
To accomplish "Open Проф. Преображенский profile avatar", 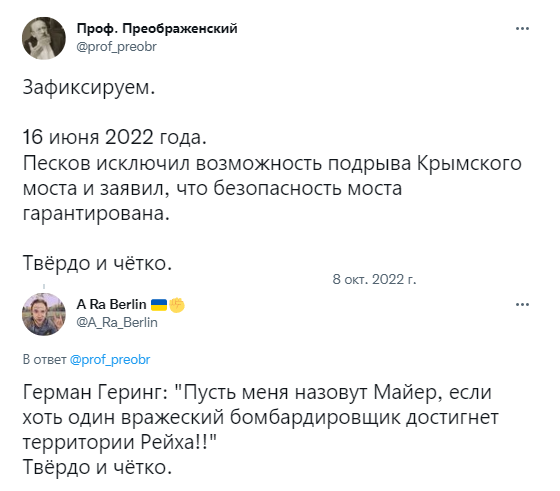I will click(x=44, y=38).
